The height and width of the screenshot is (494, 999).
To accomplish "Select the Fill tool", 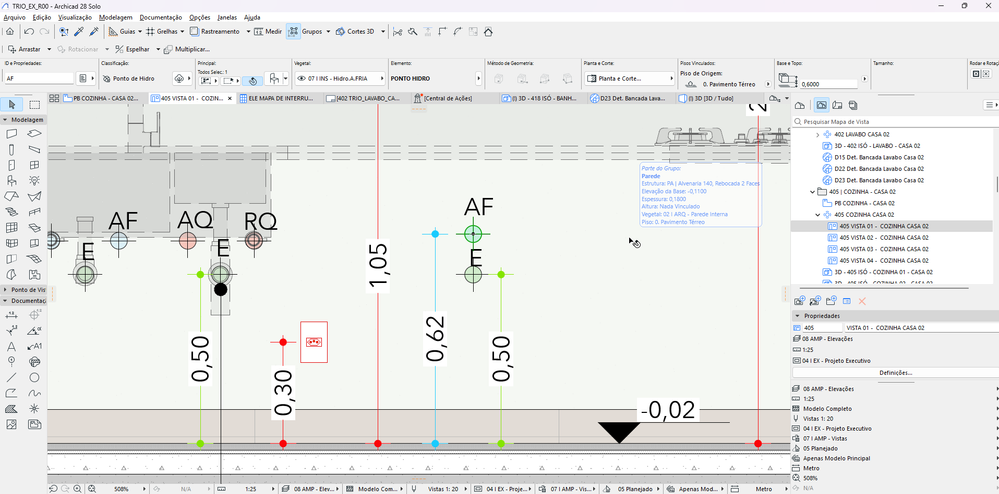I will point(11,409).
